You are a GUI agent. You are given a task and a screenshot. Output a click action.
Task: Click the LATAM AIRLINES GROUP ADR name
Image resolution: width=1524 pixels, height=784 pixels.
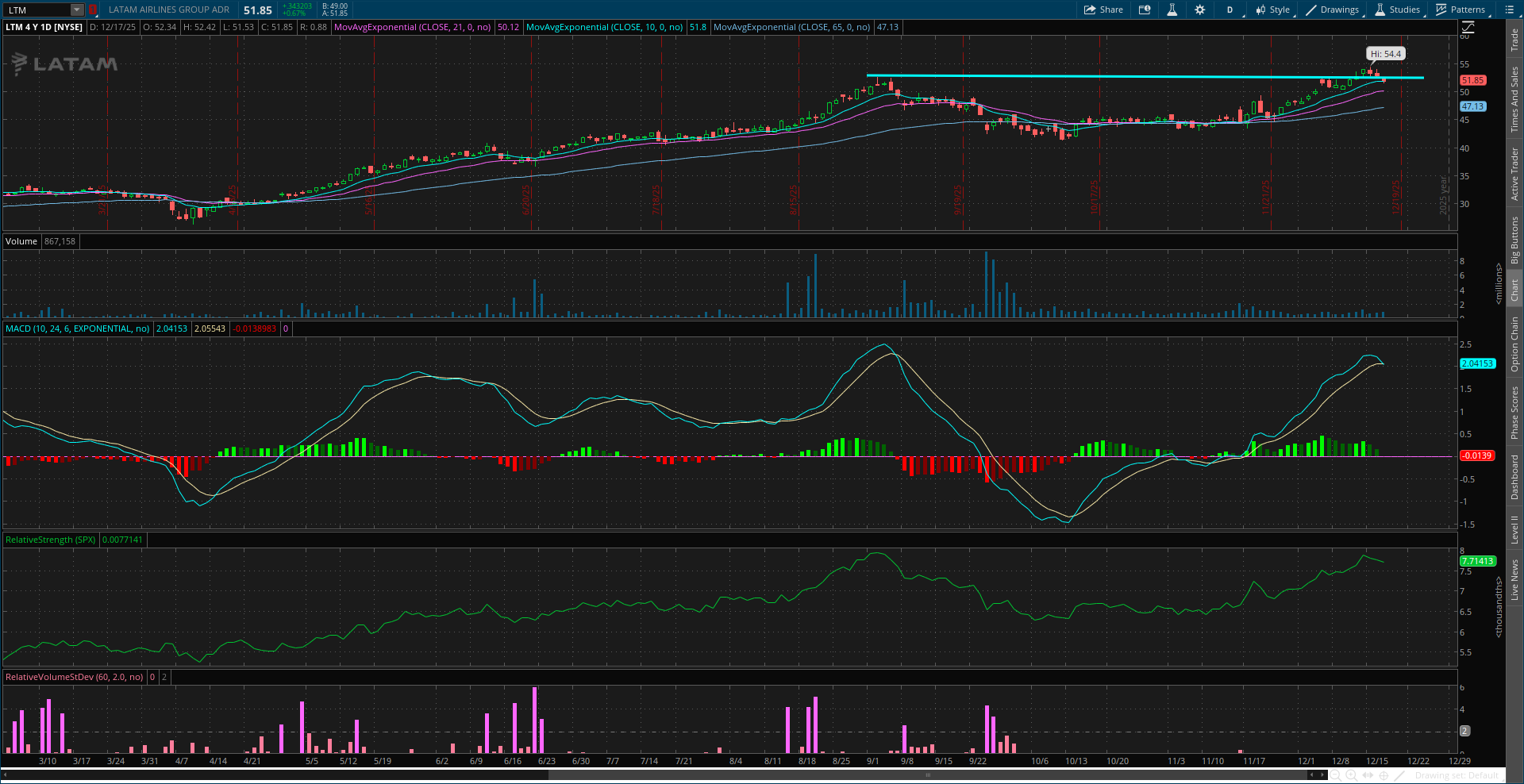click(169, 10)
